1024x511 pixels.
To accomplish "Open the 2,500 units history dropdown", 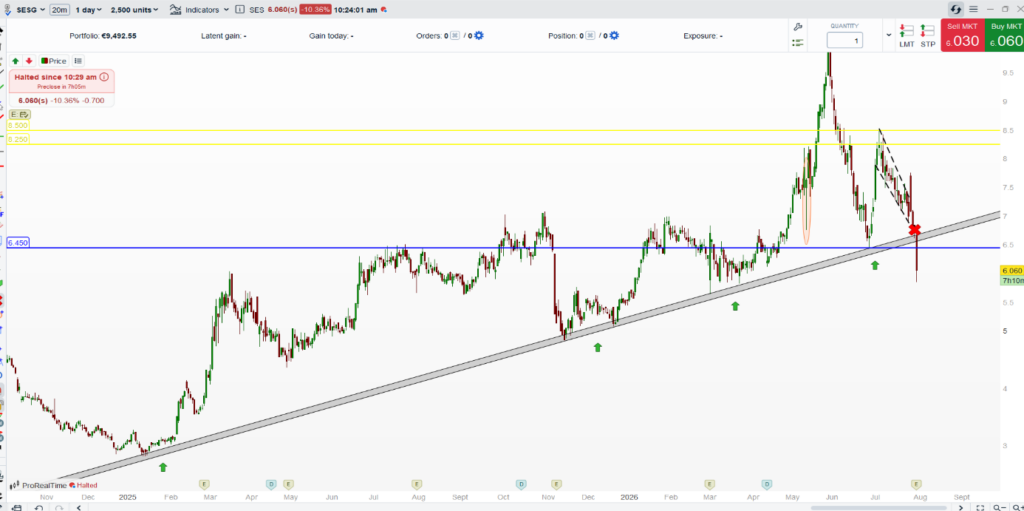I will click(135, 10).
